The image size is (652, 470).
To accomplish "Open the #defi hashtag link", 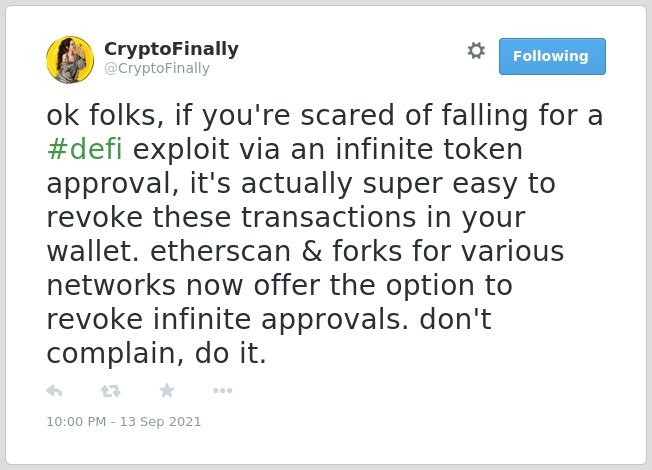I will 84,149.
